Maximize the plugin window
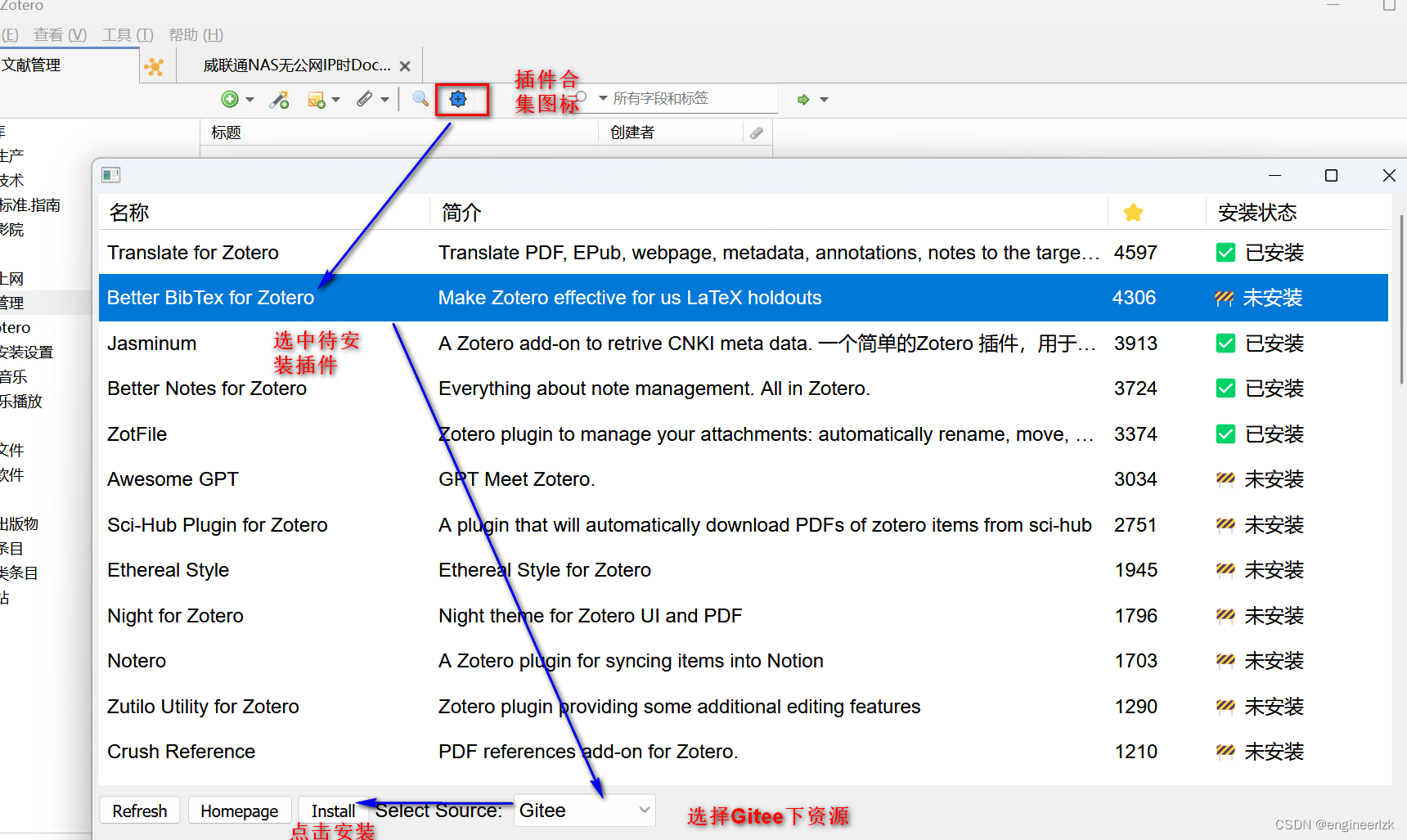1407x840 pixels. [1331, 175]
